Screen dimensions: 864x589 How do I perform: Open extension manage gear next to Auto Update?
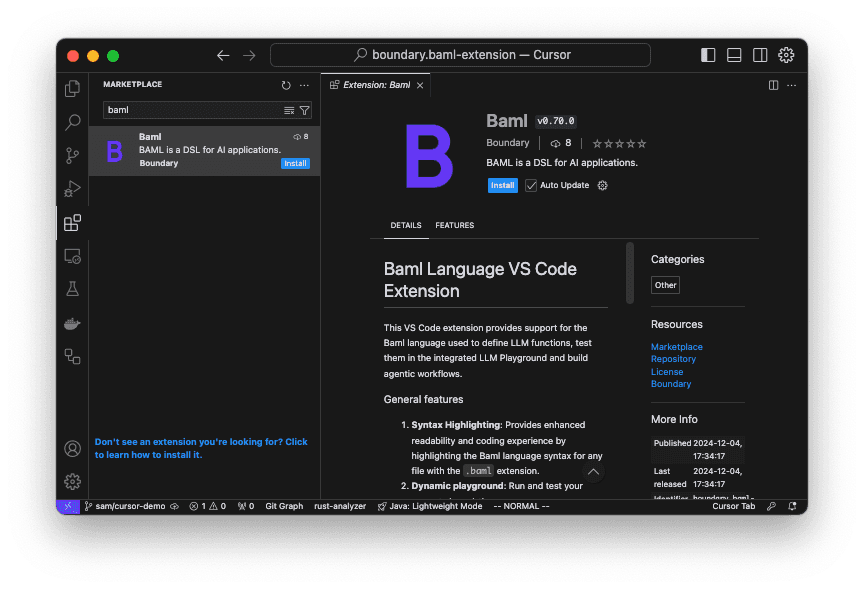tap(602, 185)
